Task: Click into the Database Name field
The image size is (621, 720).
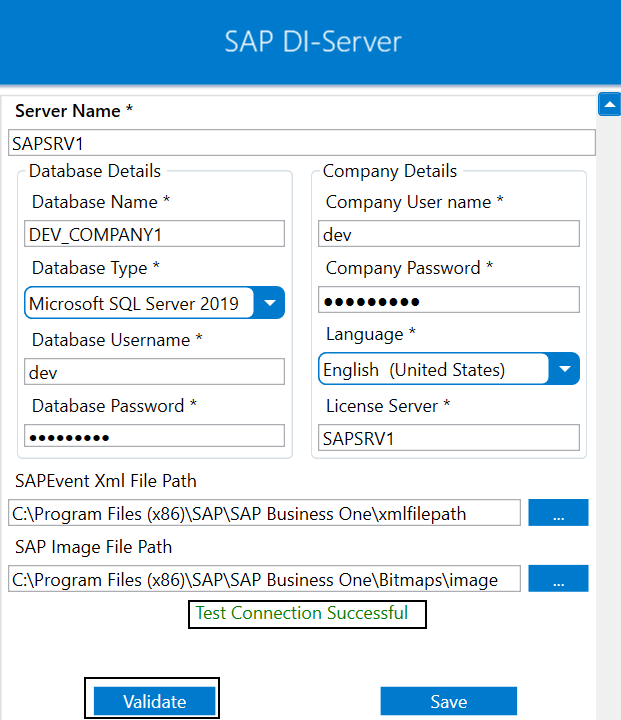Action: [x=155, y=234]
